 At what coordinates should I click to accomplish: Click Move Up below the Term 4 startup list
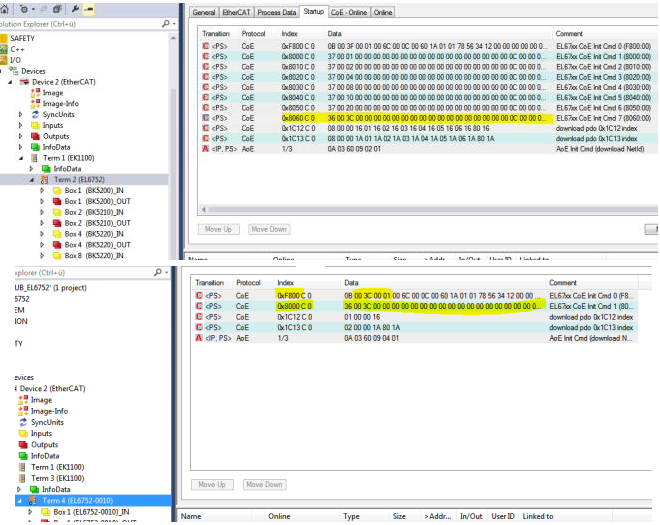212,485
